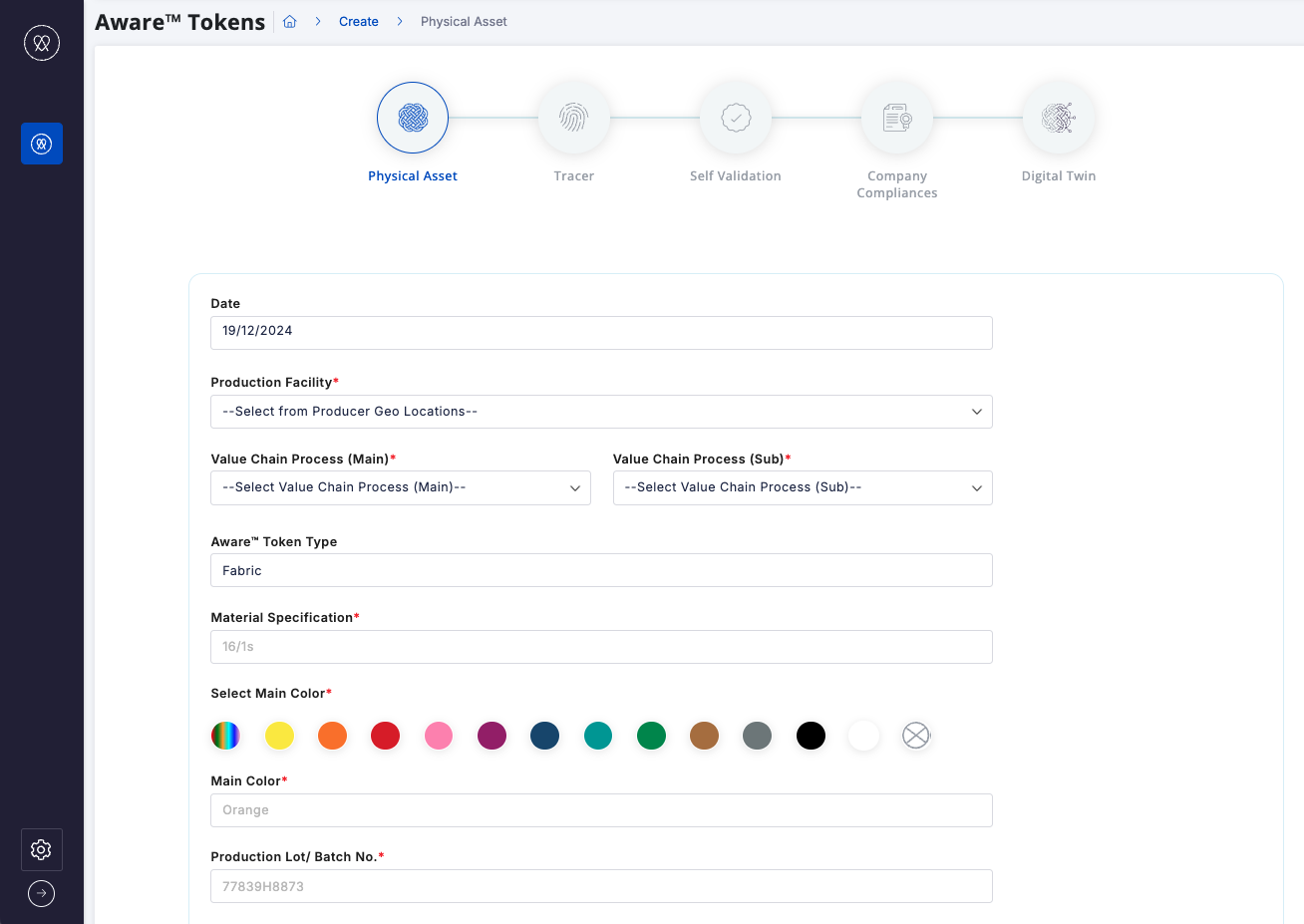Open the Aware Tokens sidebar icon
Screen dimensions: 1304x924
[x=42, y=144]
